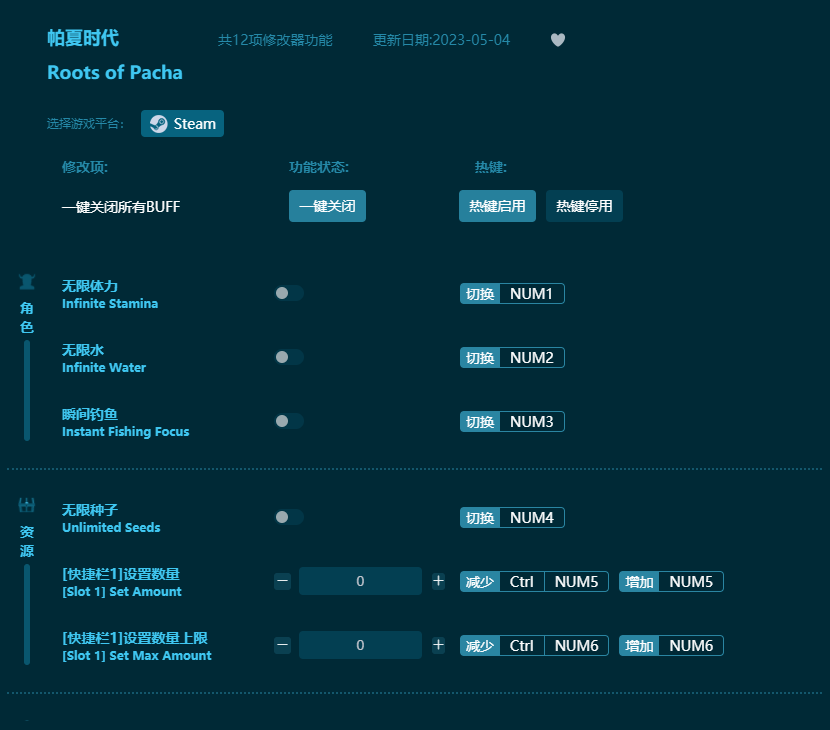The image size is (830, 730).
Task: Decrease Slot 1 Set Max Amount with minus
Action: (283, 645)
